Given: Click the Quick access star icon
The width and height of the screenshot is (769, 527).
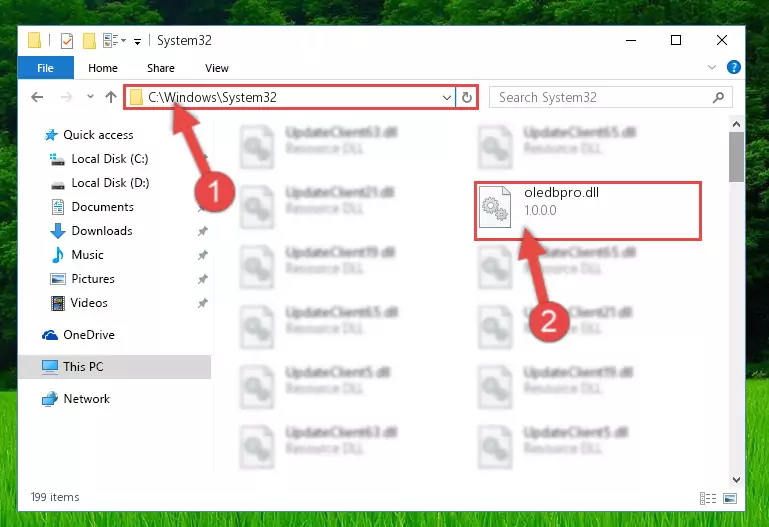Looking at the screenshot, I should pos(51,135).
